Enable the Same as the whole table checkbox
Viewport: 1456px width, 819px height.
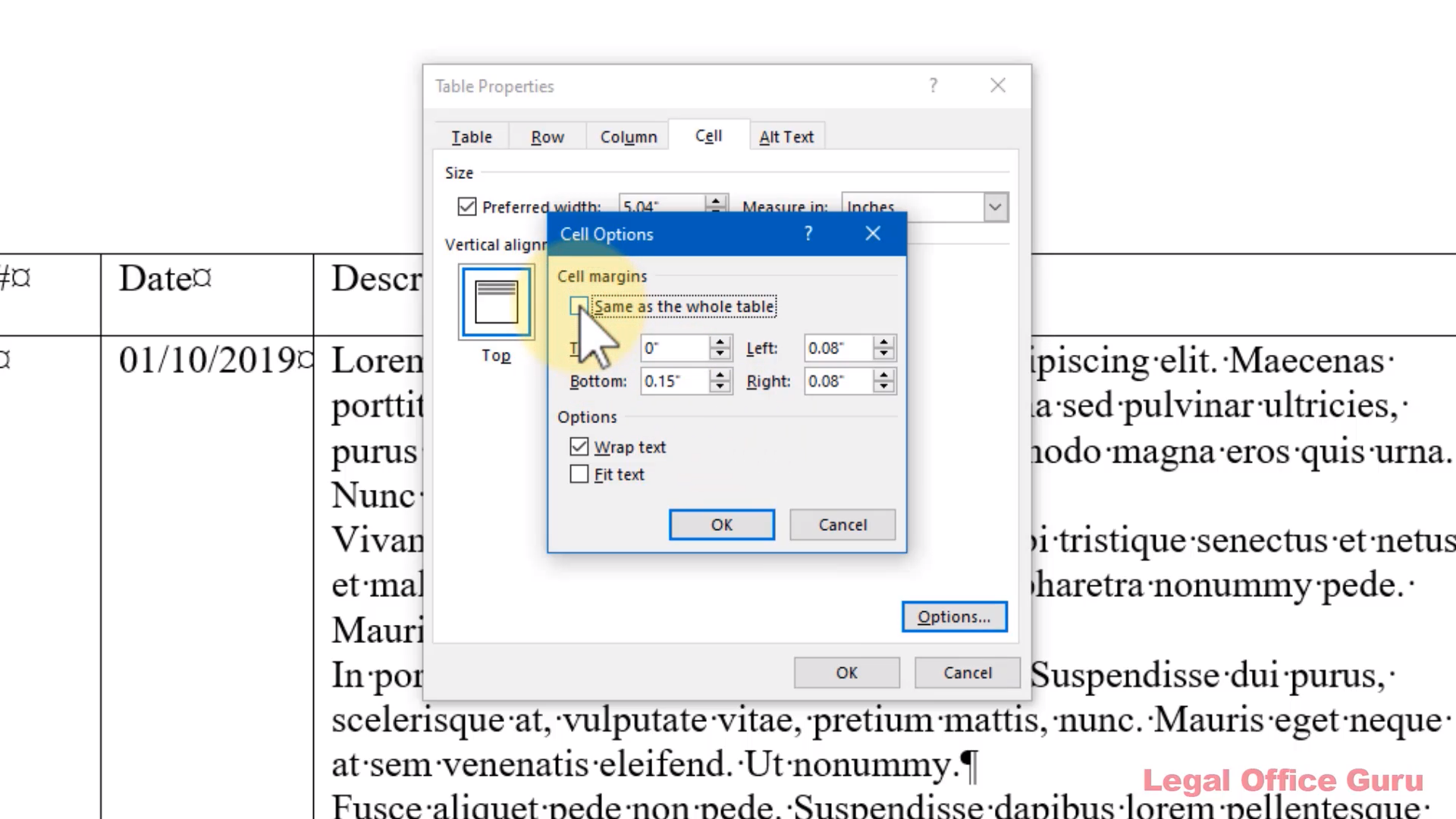(x=579, y=306)
